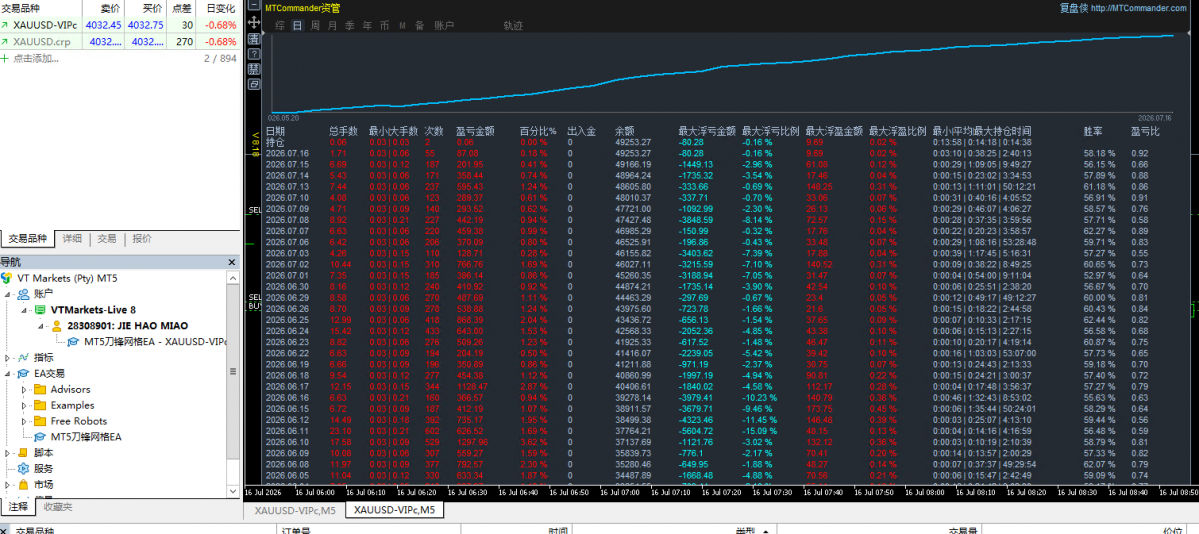The height and width of the screenshot is (534, 1199).
Task: Click the navigator vertical scrollbar thumb
Action: [234, 371]
